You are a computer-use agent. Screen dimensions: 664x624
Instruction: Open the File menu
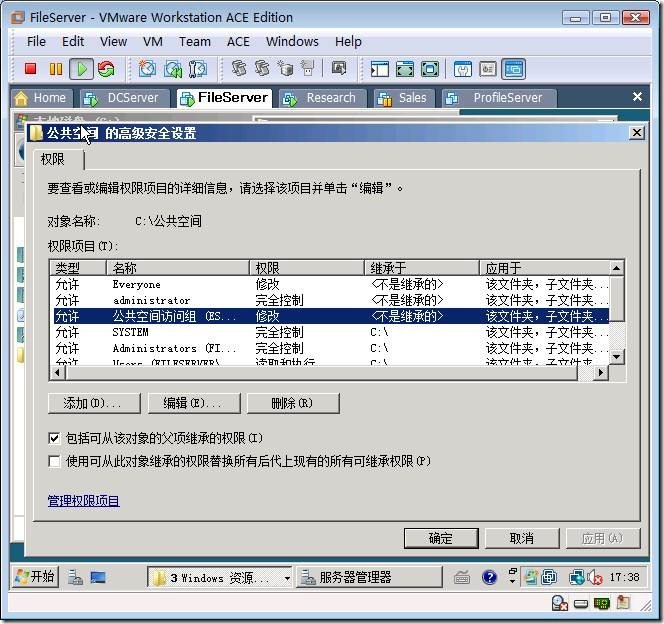click(x=36, y=41)
